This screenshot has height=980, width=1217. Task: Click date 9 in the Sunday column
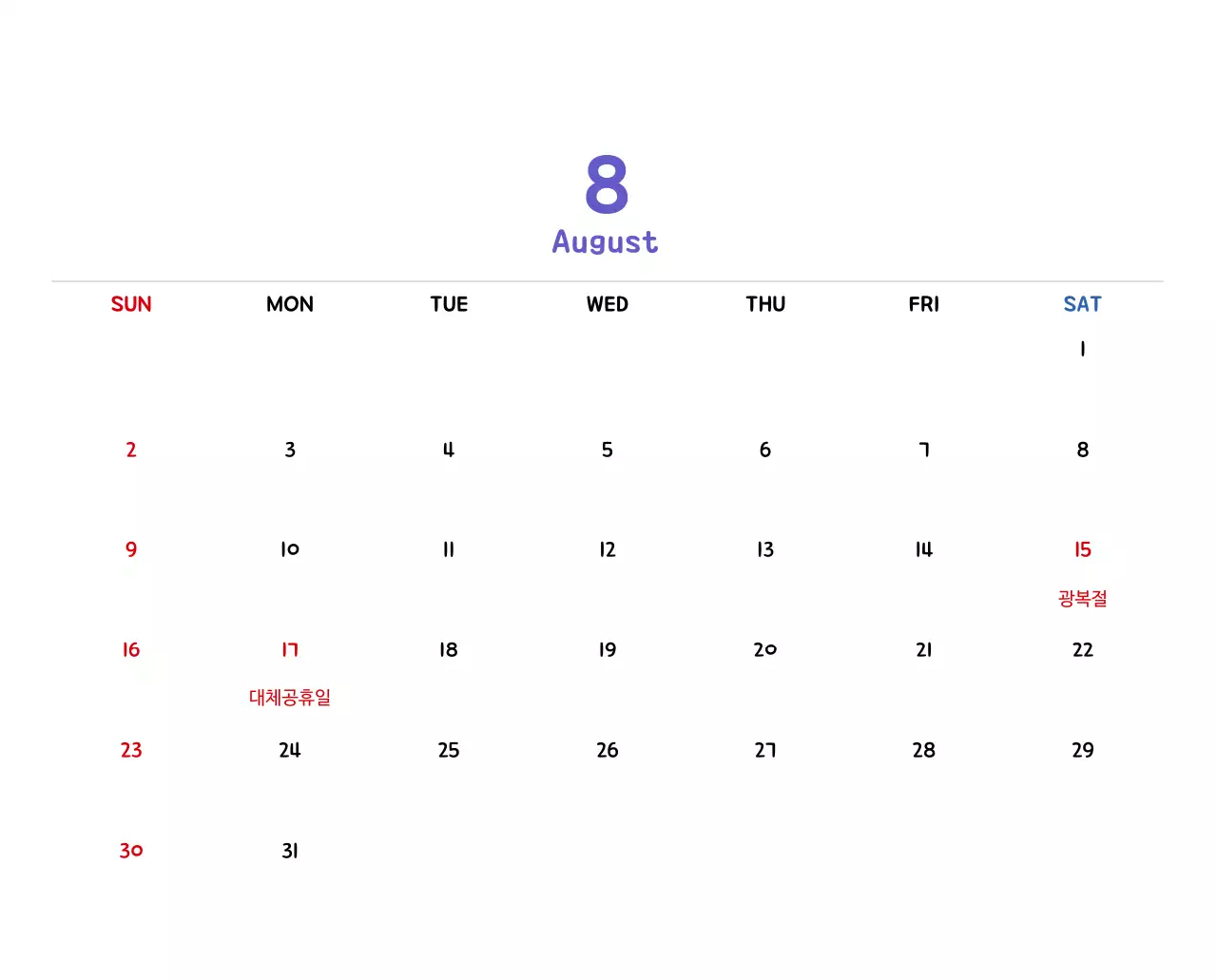click(131, 549)
